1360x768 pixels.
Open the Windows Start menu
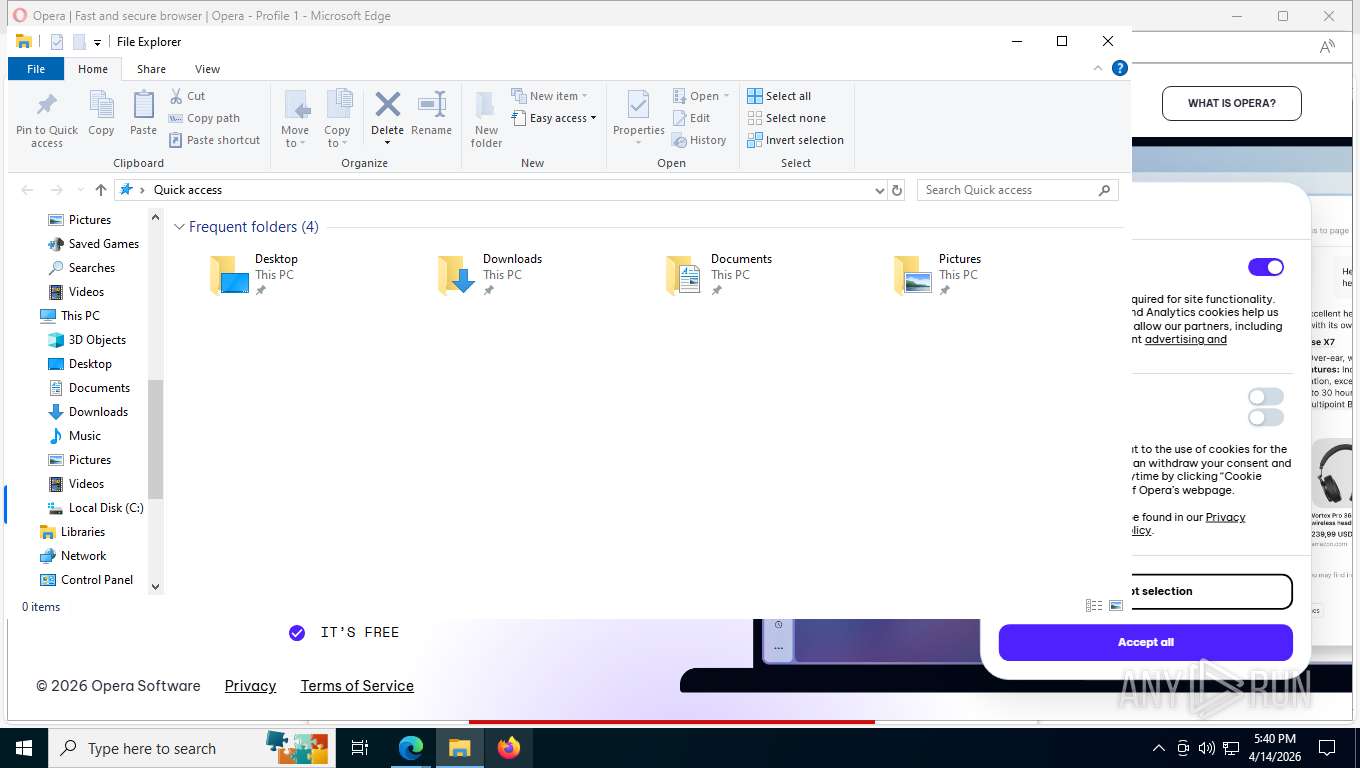[x=24, y=748]
